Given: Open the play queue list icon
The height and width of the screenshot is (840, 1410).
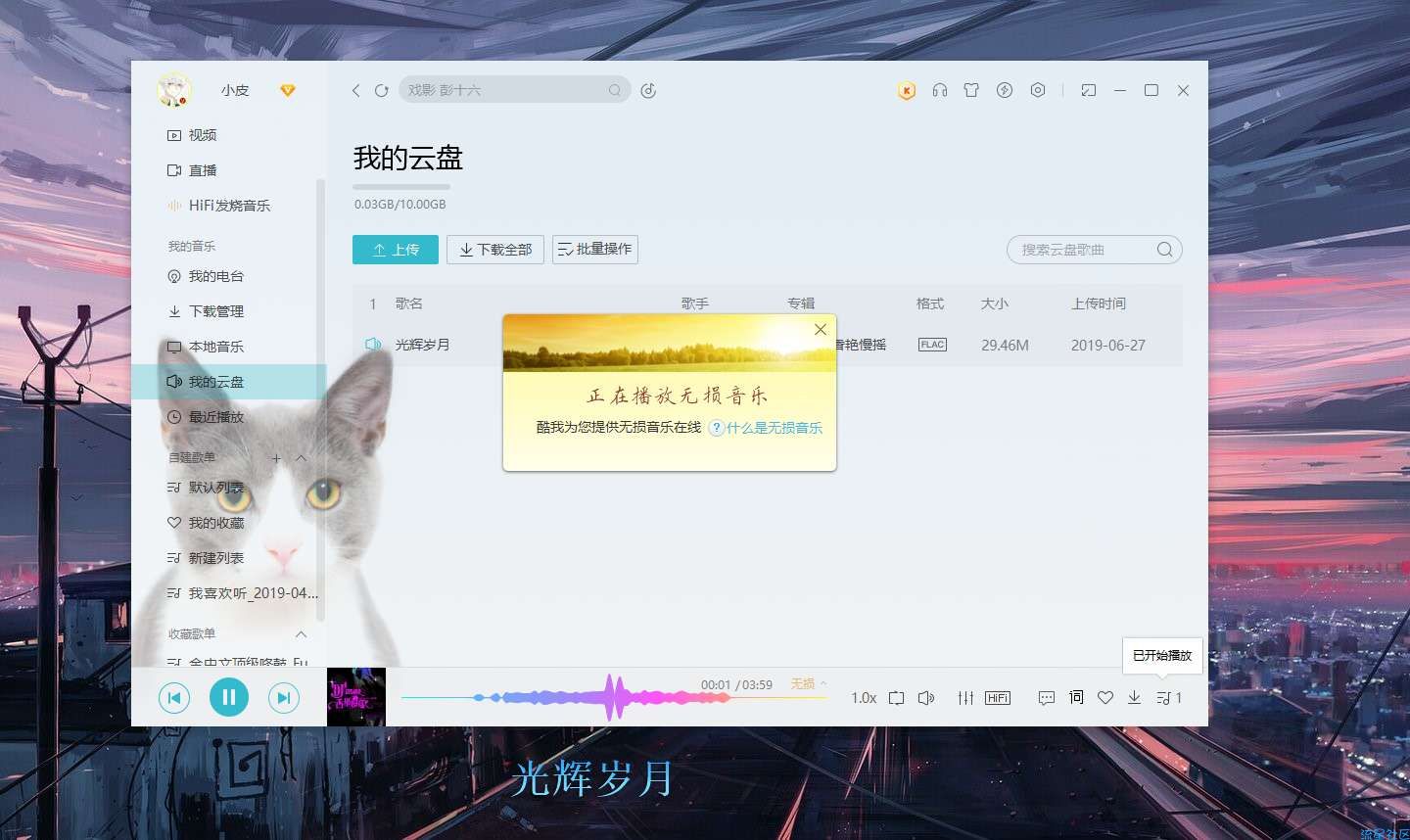Looking at the screenshot, I should (1168, 698).
